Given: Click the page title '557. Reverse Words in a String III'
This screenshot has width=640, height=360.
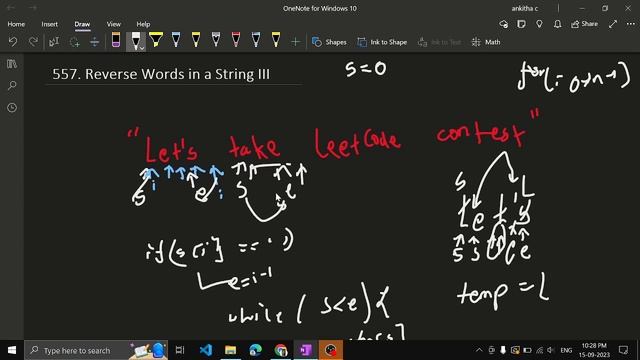Looking at the screenshot, I should point(161,74).
